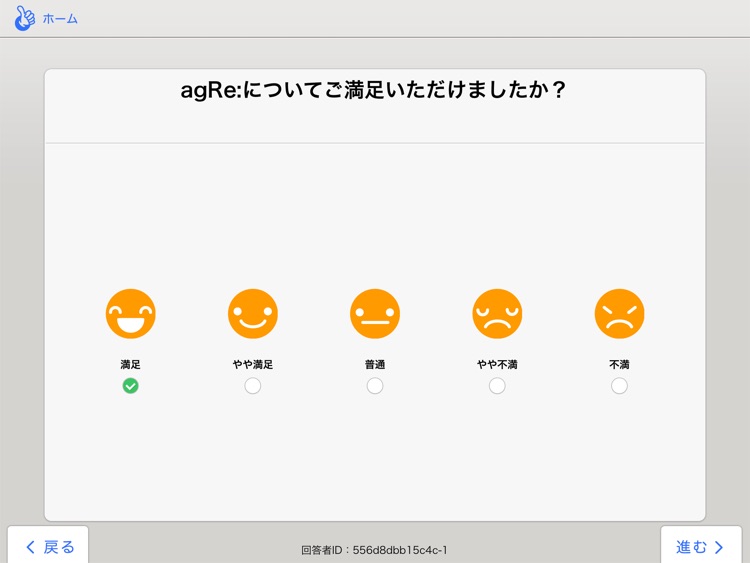Image resolution: width=750 pixels, height=563 pixels.
Task: Select the laughing 満足 face icon
Action: [x=131, y=314]
